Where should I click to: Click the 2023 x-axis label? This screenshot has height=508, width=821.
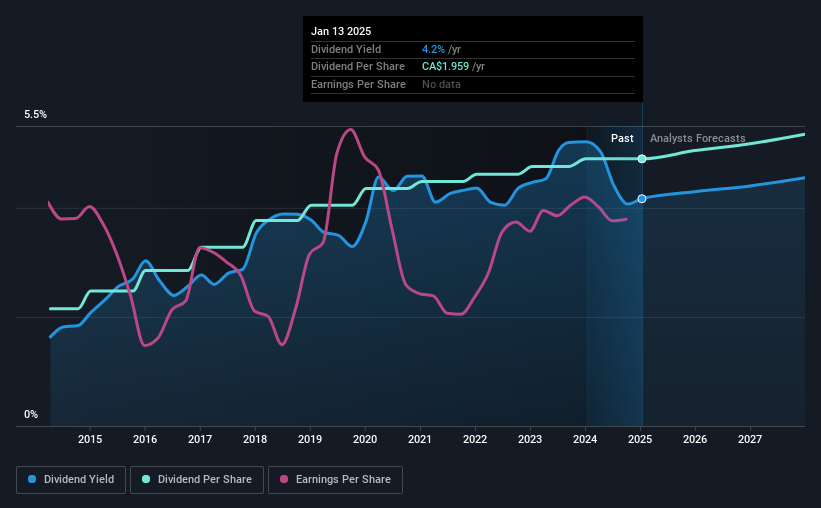point(530,439)
